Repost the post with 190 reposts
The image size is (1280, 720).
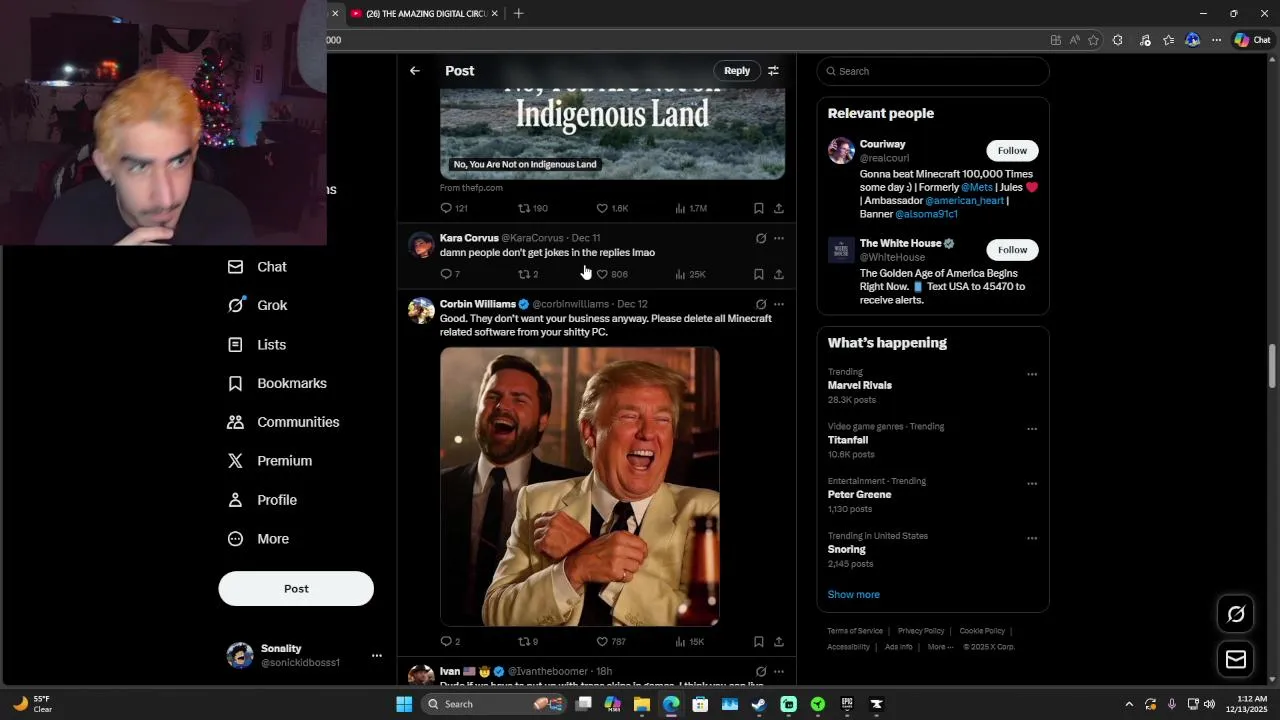533,208
